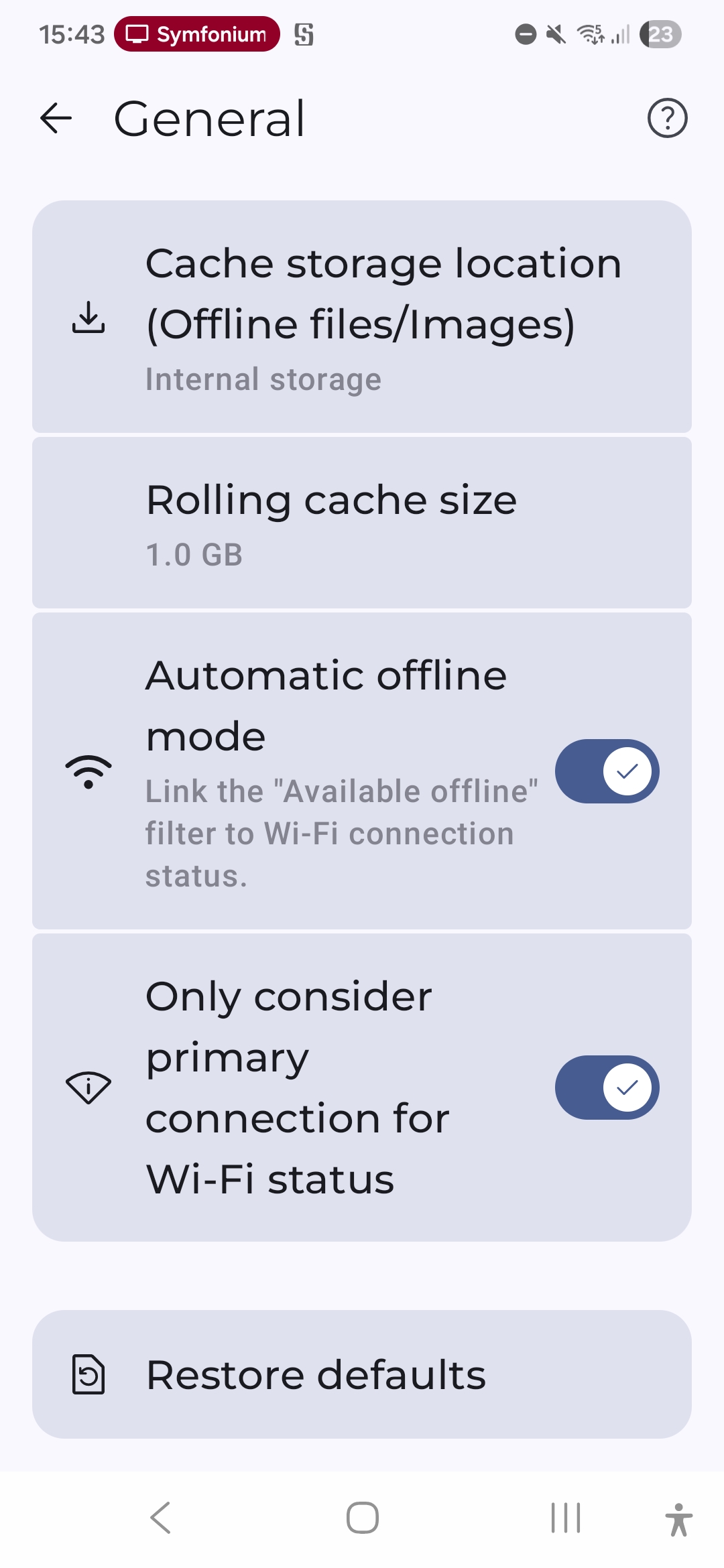This screenshot has height=1568, width=724.
Task: Tap the back arrow beside General
Action: [56, 119]
